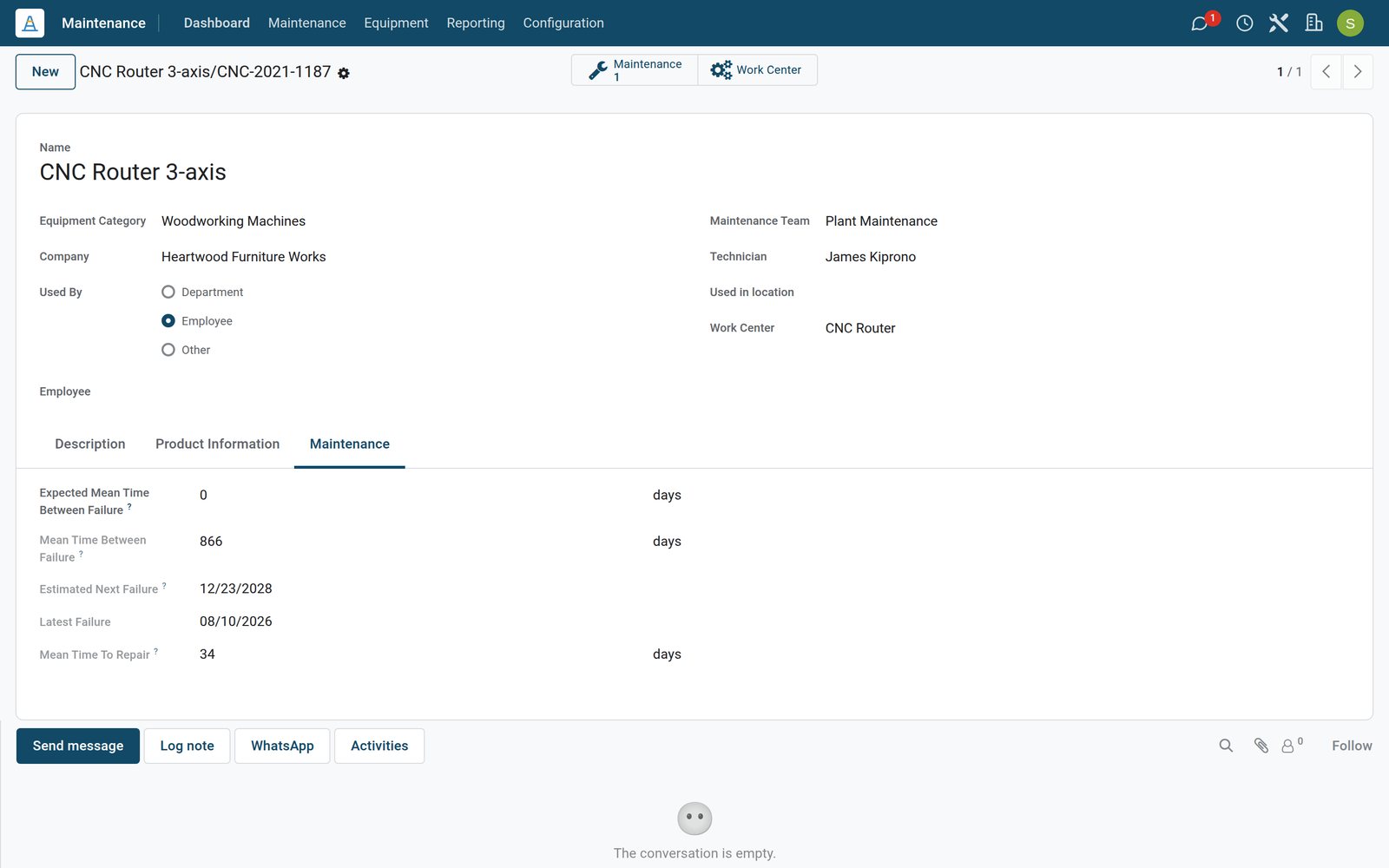Viewport: 1389px width, 868px height.
Task: Open the Maintenance 1 smart button
Action: (635, 70)
